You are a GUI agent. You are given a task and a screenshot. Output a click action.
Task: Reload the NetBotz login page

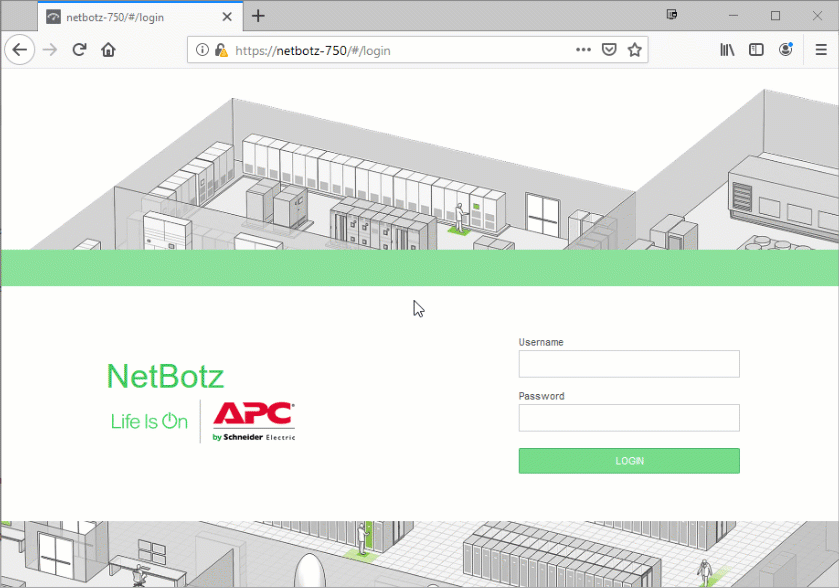[79, 50]
